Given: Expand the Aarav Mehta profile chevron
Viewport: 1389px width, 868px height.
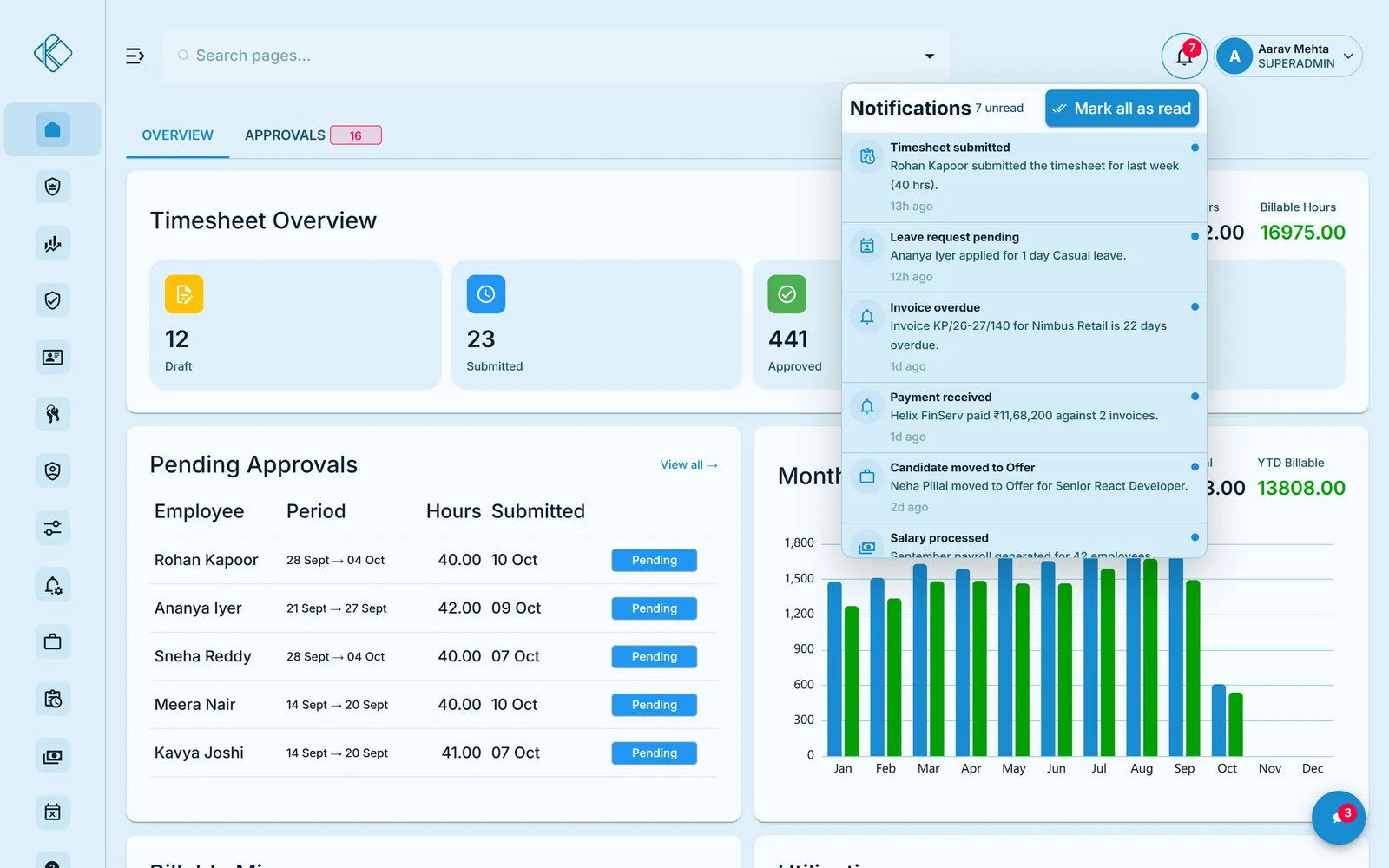Looking at the screenshot, I should [x=1348, y=56].
